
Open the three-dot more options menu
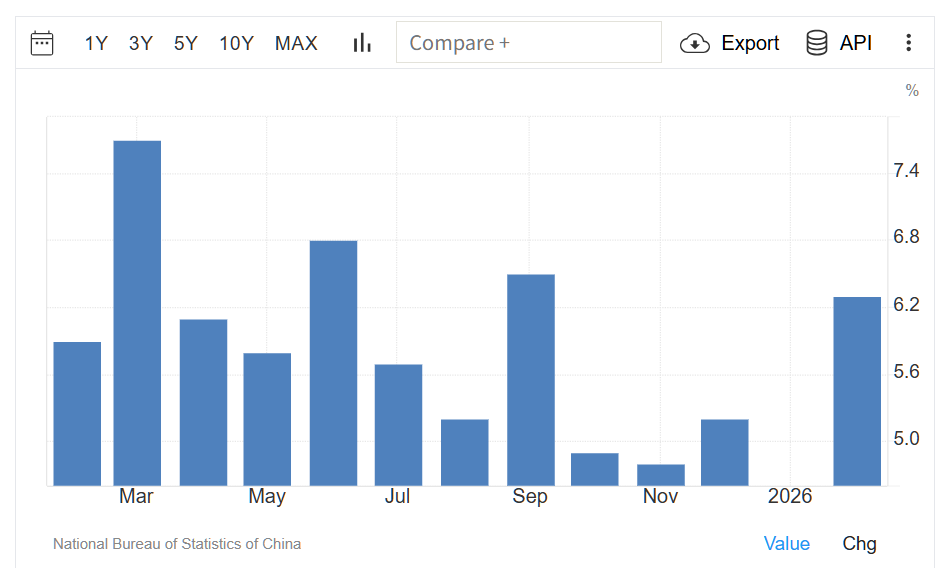click(908, 43)
